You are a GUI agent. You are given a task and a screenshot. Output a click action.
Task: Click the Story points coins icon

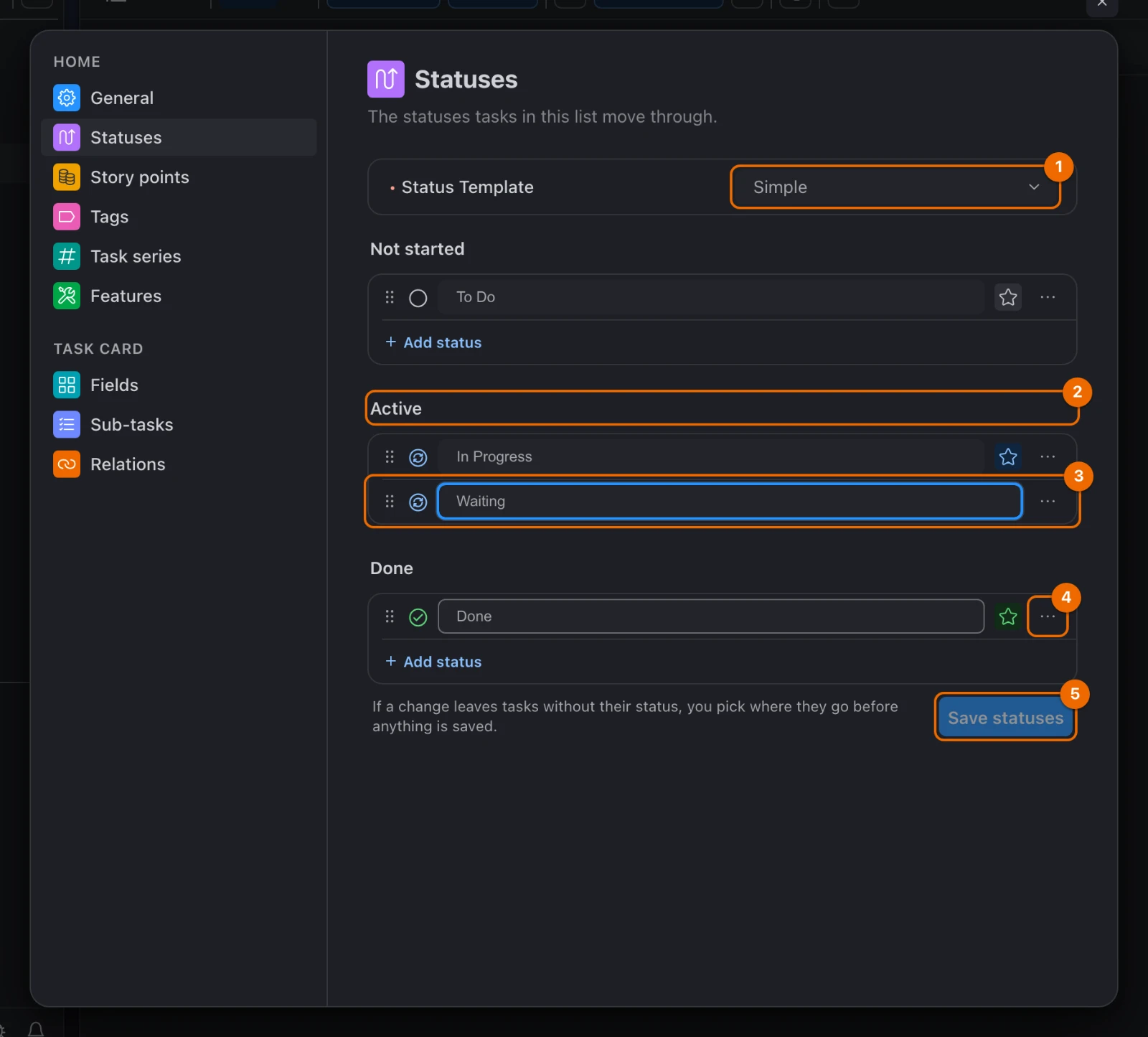67,177
